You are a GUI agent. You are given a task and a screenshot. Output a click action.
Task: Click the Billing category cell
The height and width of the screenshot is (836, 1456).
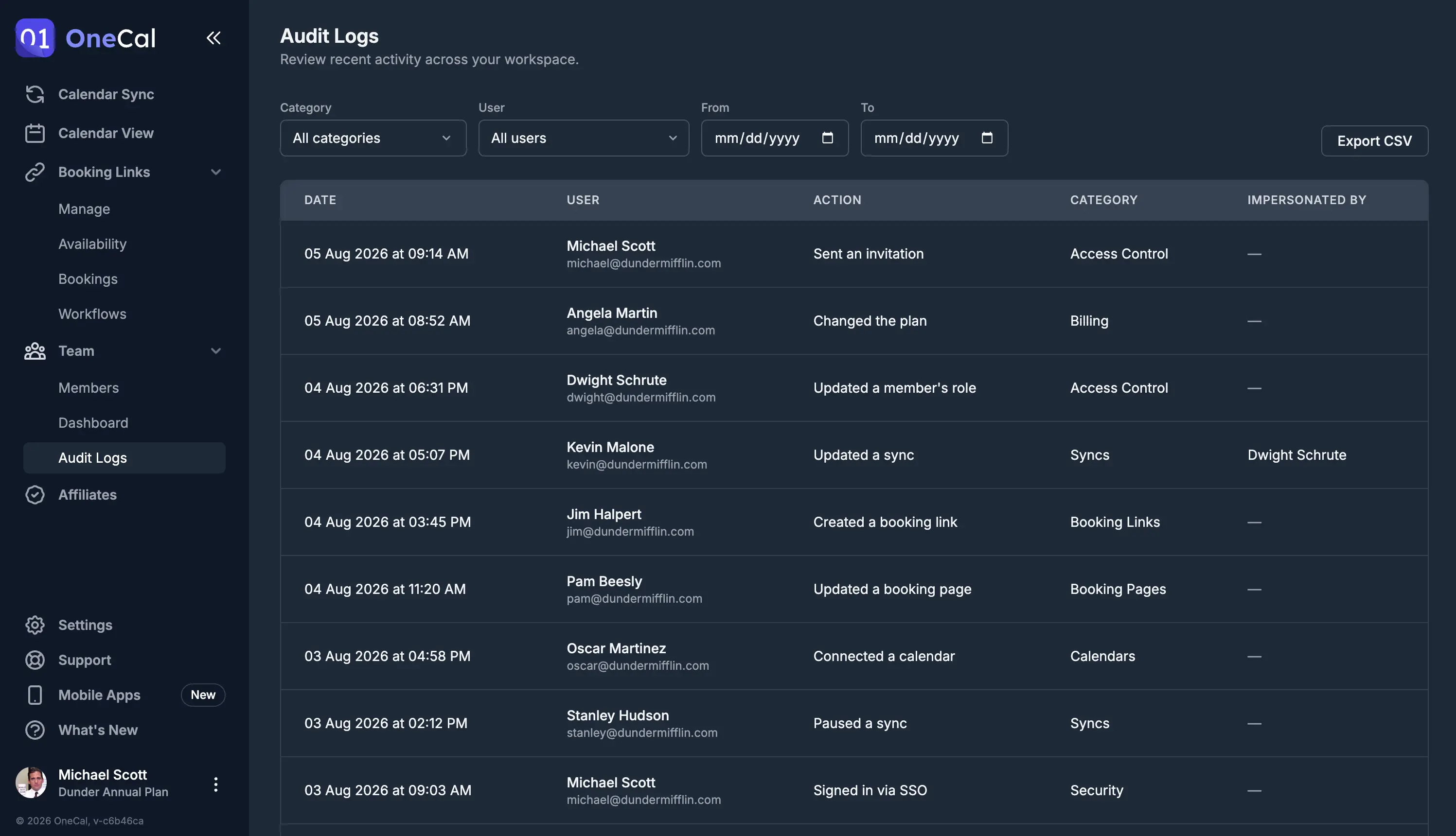tap(1089, 321)
